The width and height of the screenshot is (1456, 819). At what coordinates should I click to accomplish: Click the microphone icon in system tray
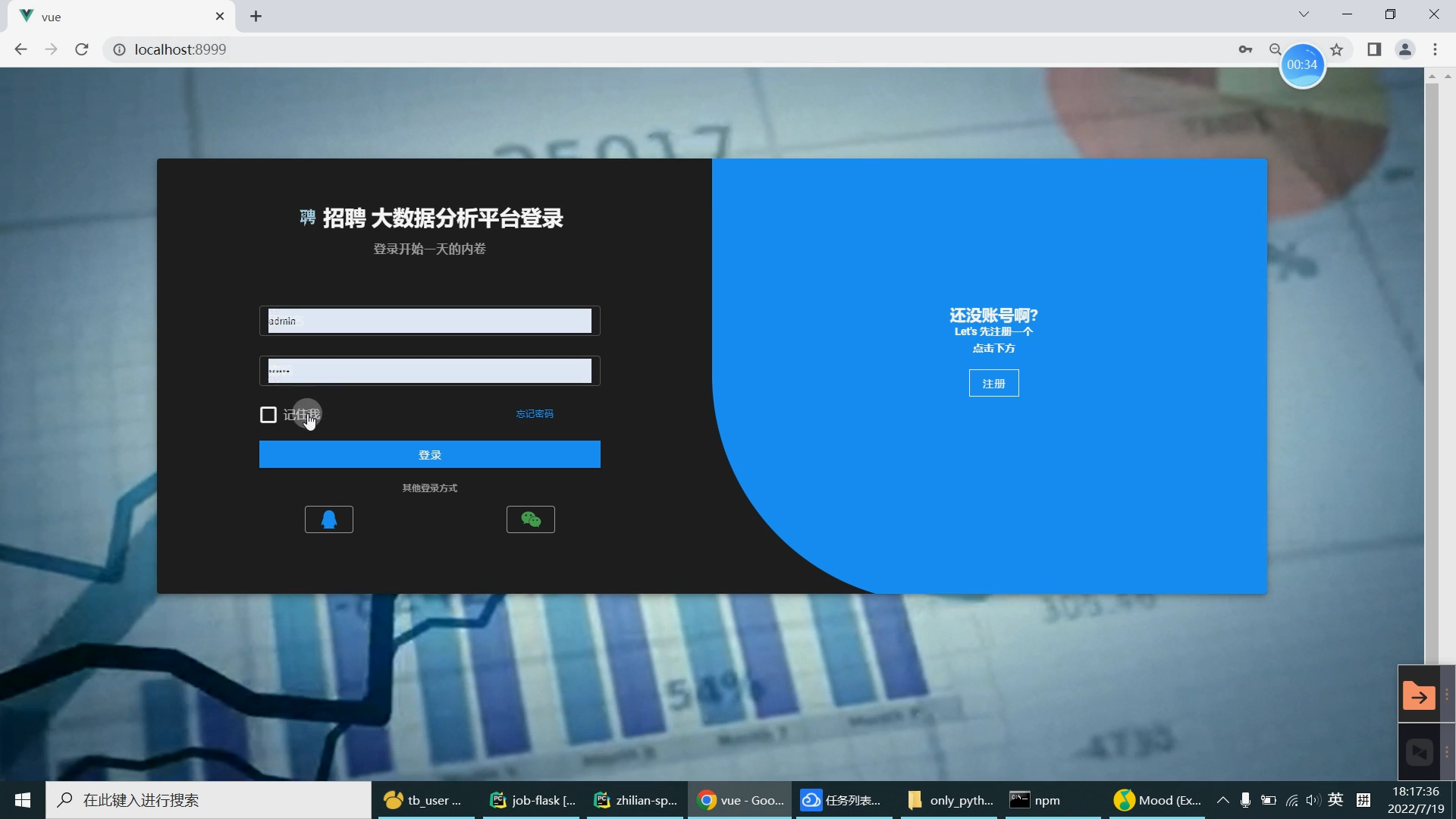coord(1246,800)
